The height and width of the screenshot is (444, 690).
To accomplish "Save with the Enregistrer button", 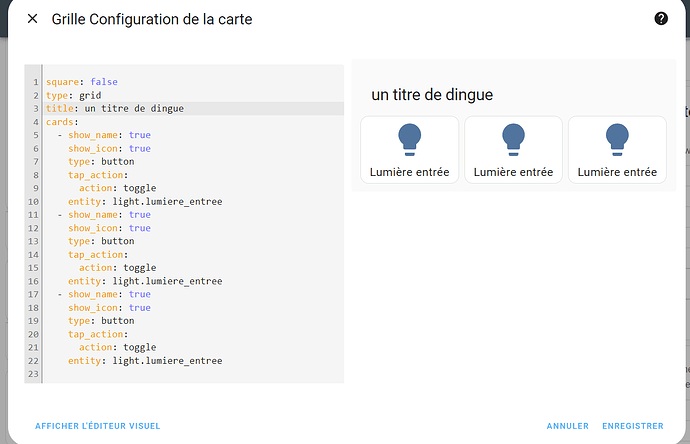I will coord(633,426).
